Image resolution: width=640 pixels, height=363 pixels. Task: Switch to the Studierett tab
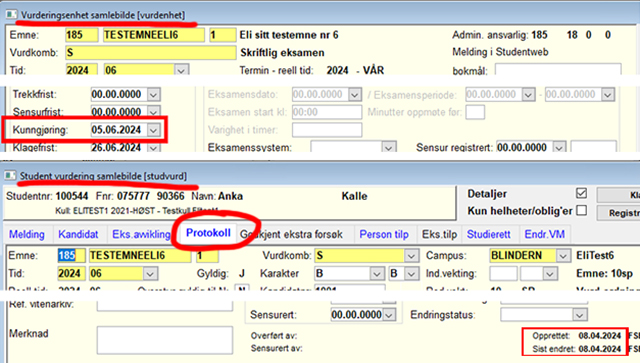489,234
